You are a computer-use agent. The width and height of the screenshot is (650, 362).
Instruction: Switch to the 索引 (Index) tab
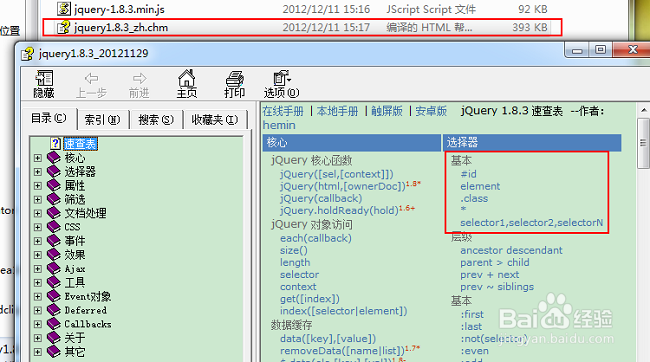(x=102, y=120)
